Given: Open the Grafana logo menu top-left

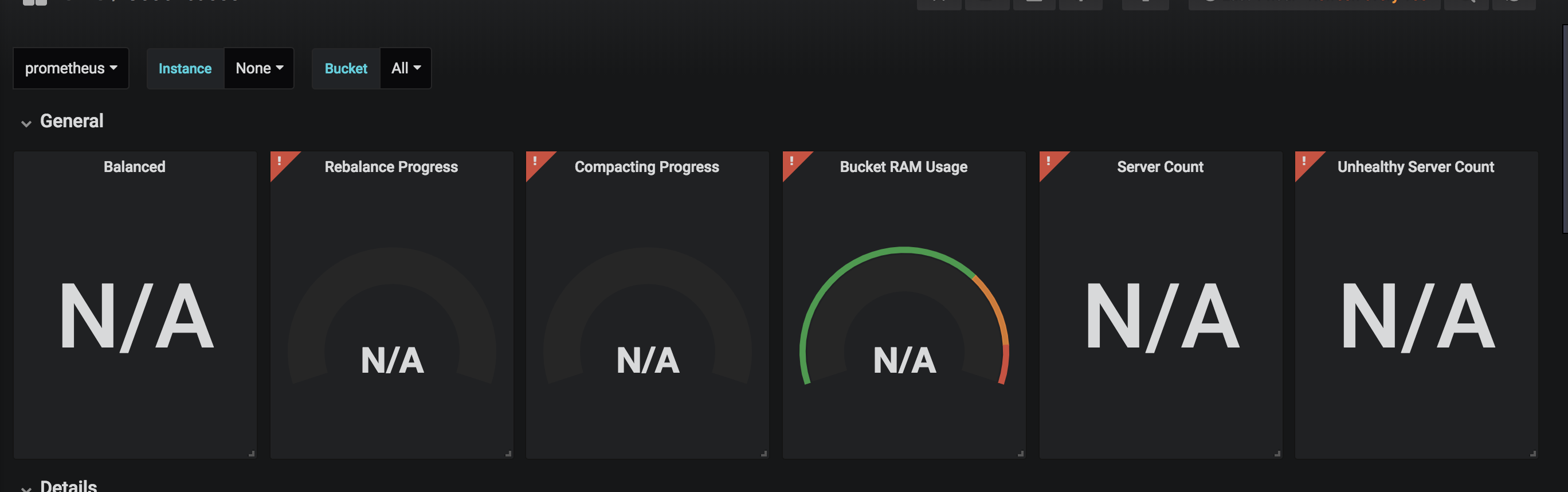Looking at the screenshot, I should point(33,3).
